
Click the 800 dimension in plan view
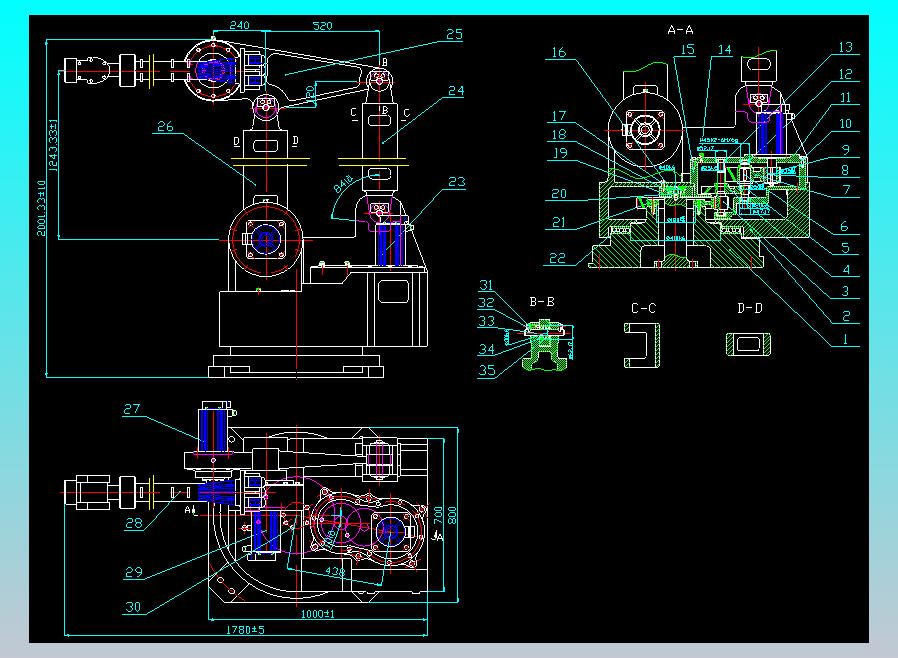(x=452, y=515)
